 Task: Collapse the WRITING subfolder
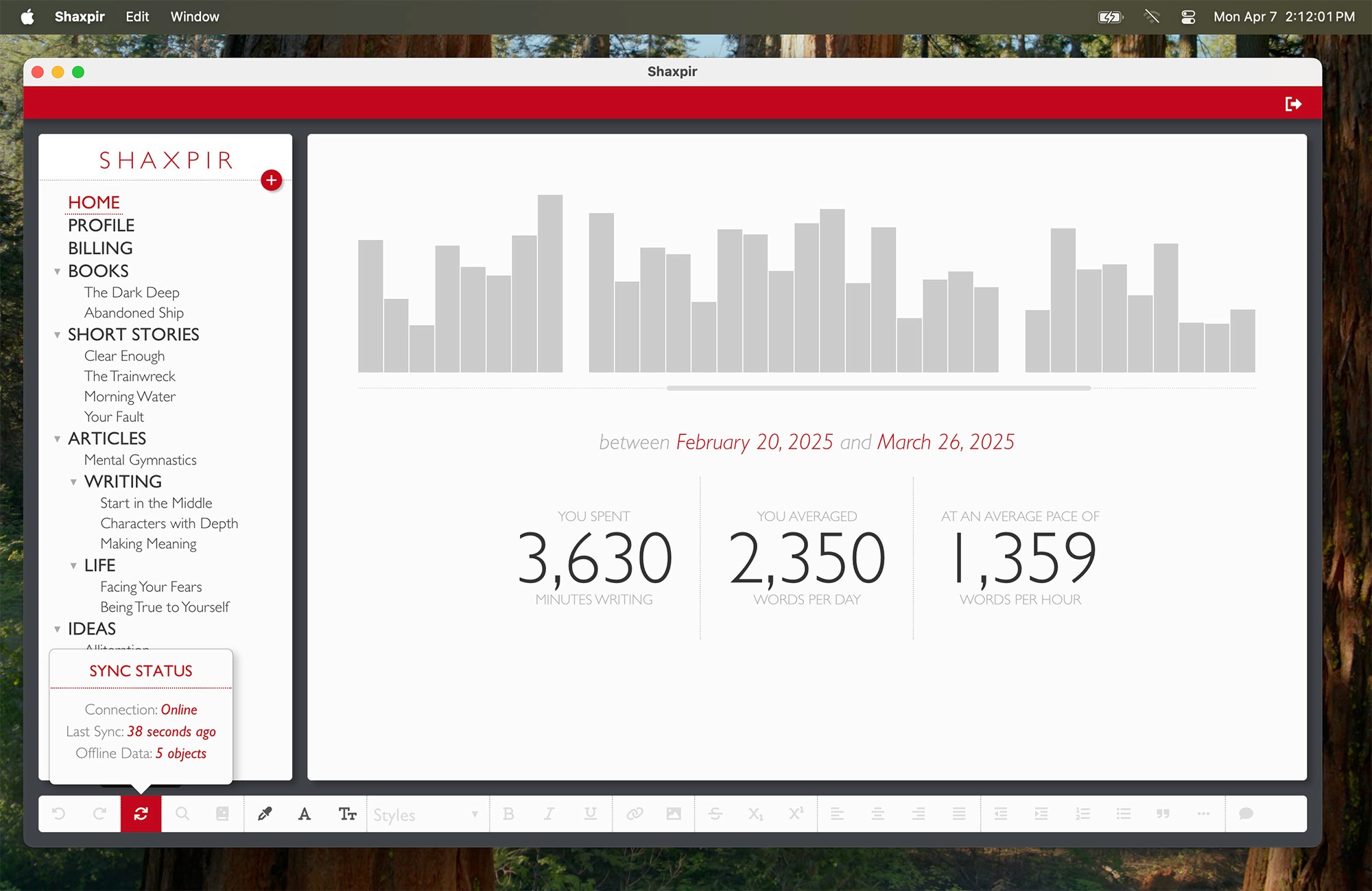73,482
